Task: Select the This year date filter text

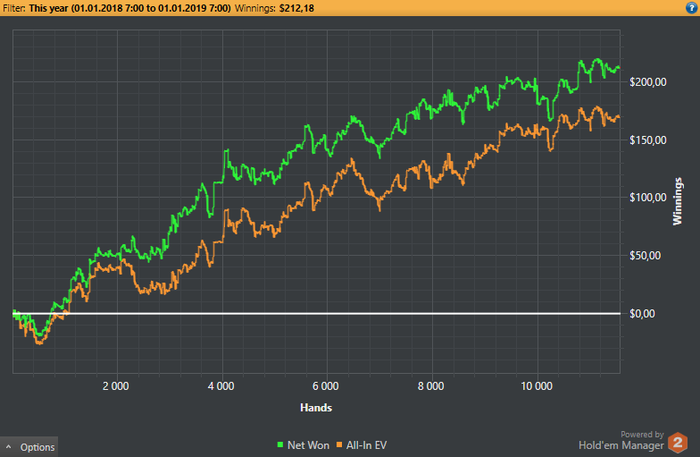Action: coord(130,8)
